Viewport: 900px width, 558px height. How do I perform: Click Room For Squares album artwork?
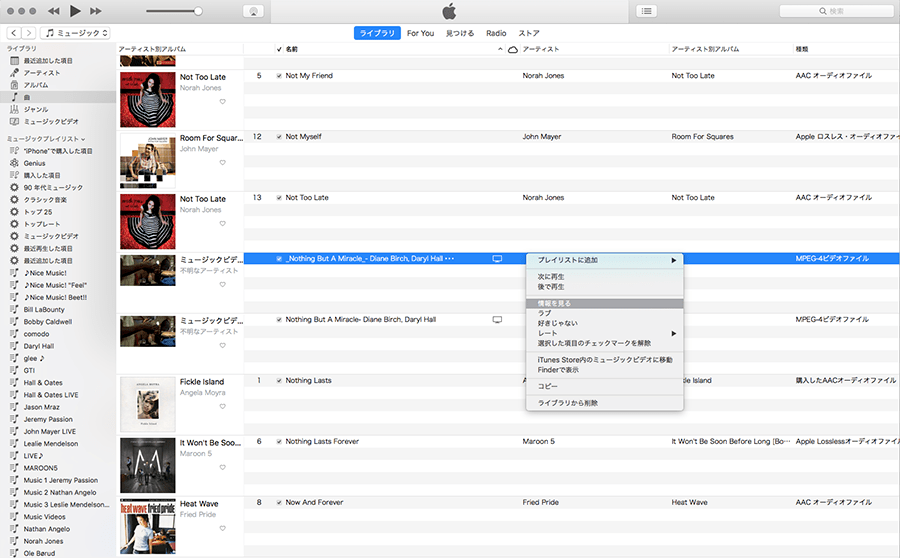148,160
